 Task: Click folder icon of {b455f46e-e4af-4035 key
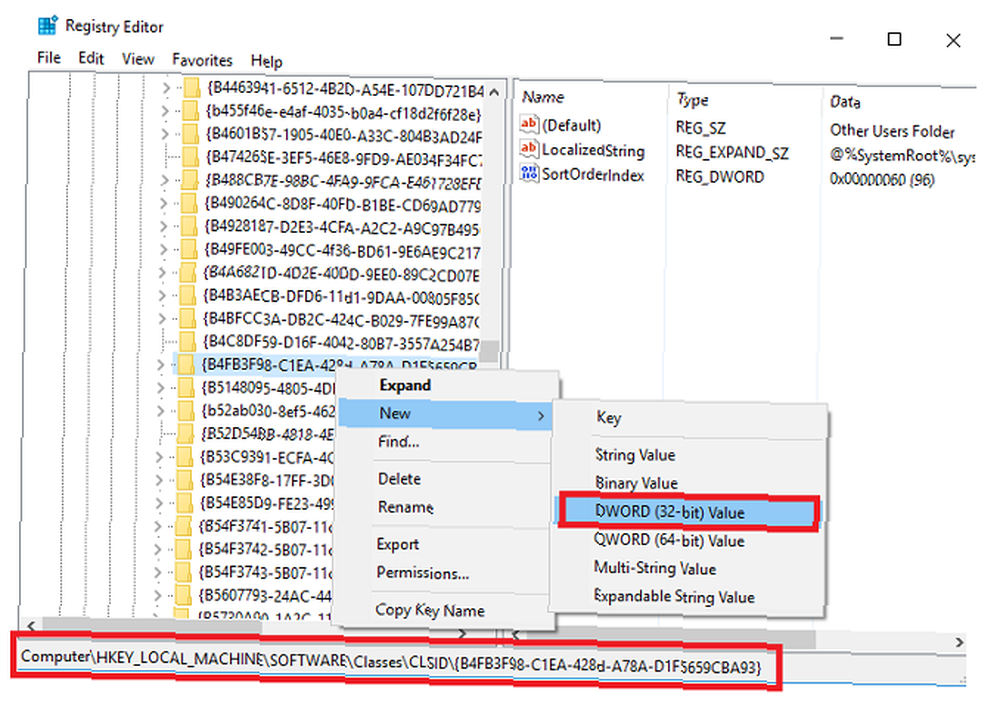tap(192, 112)
